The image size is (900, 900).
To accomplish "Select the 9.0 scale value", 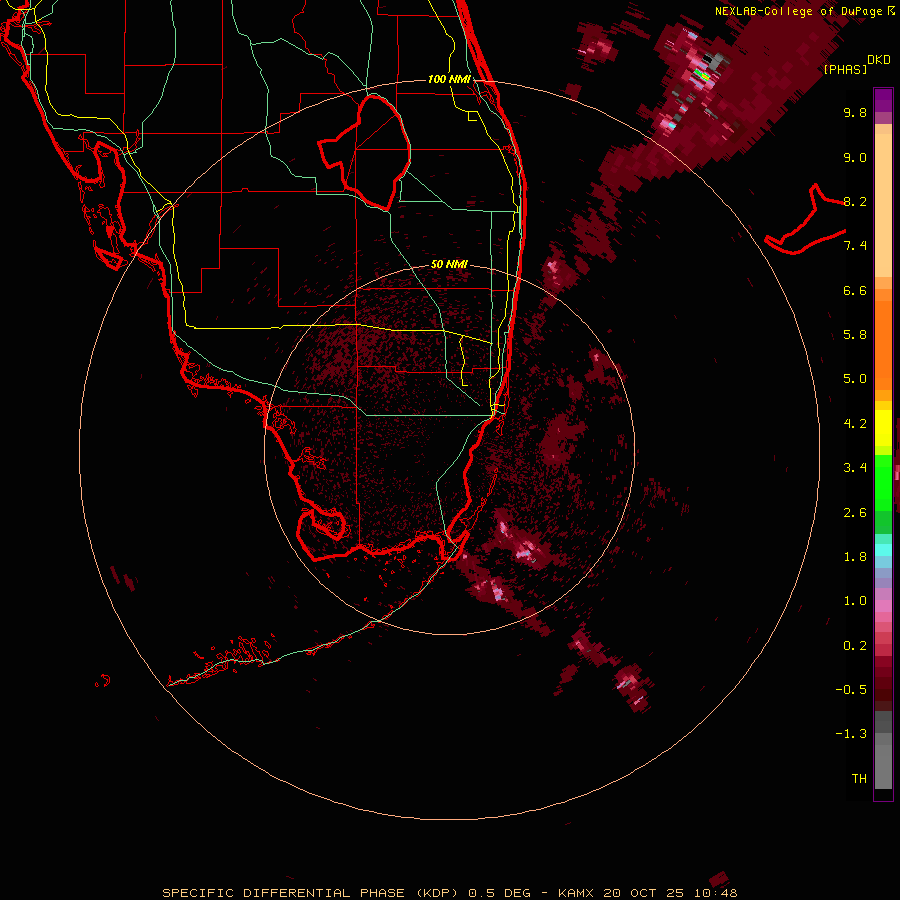I will coord(855,157).
